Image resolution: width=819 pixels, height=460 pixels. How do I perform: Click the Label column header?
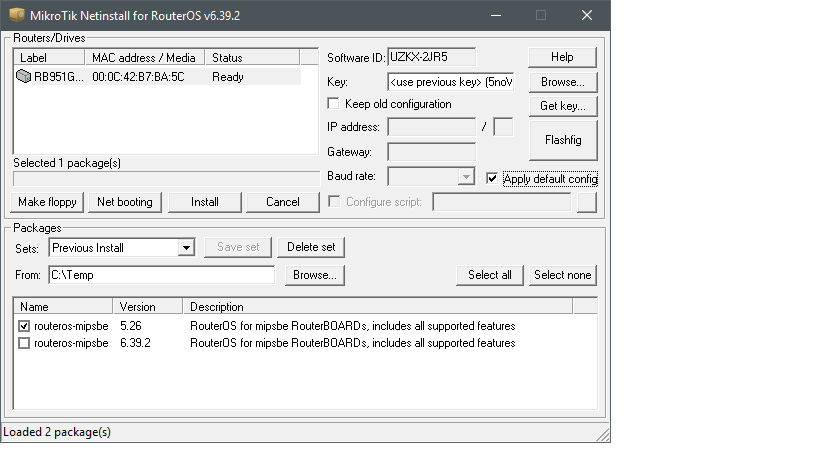click(x=49, y=57)
